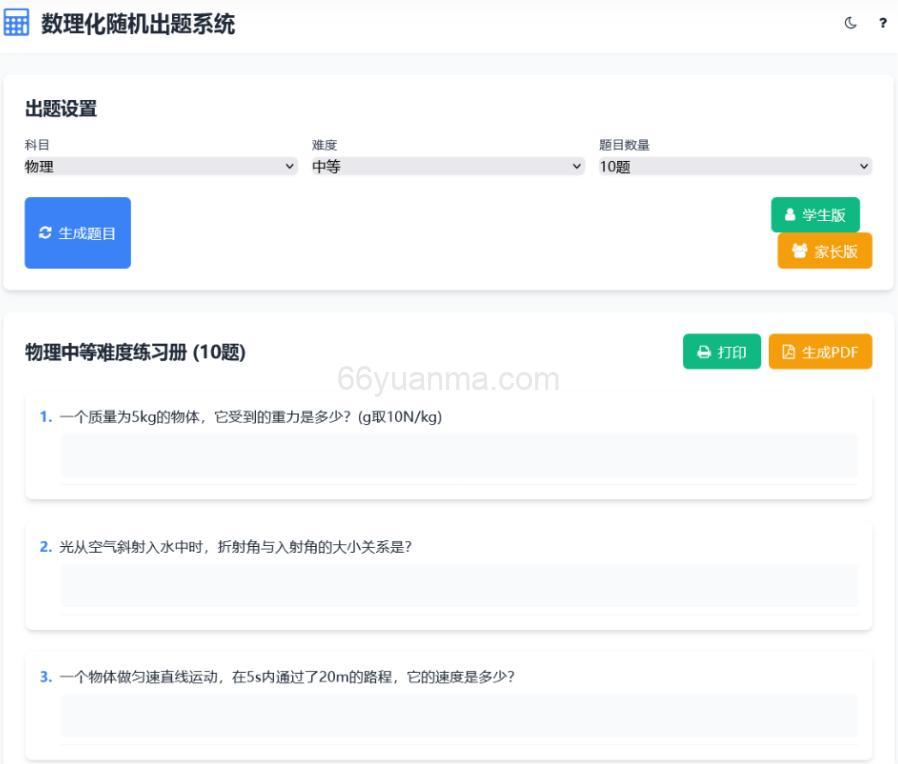Switch to the 家长版 parent version view

(x=825, y=251)
